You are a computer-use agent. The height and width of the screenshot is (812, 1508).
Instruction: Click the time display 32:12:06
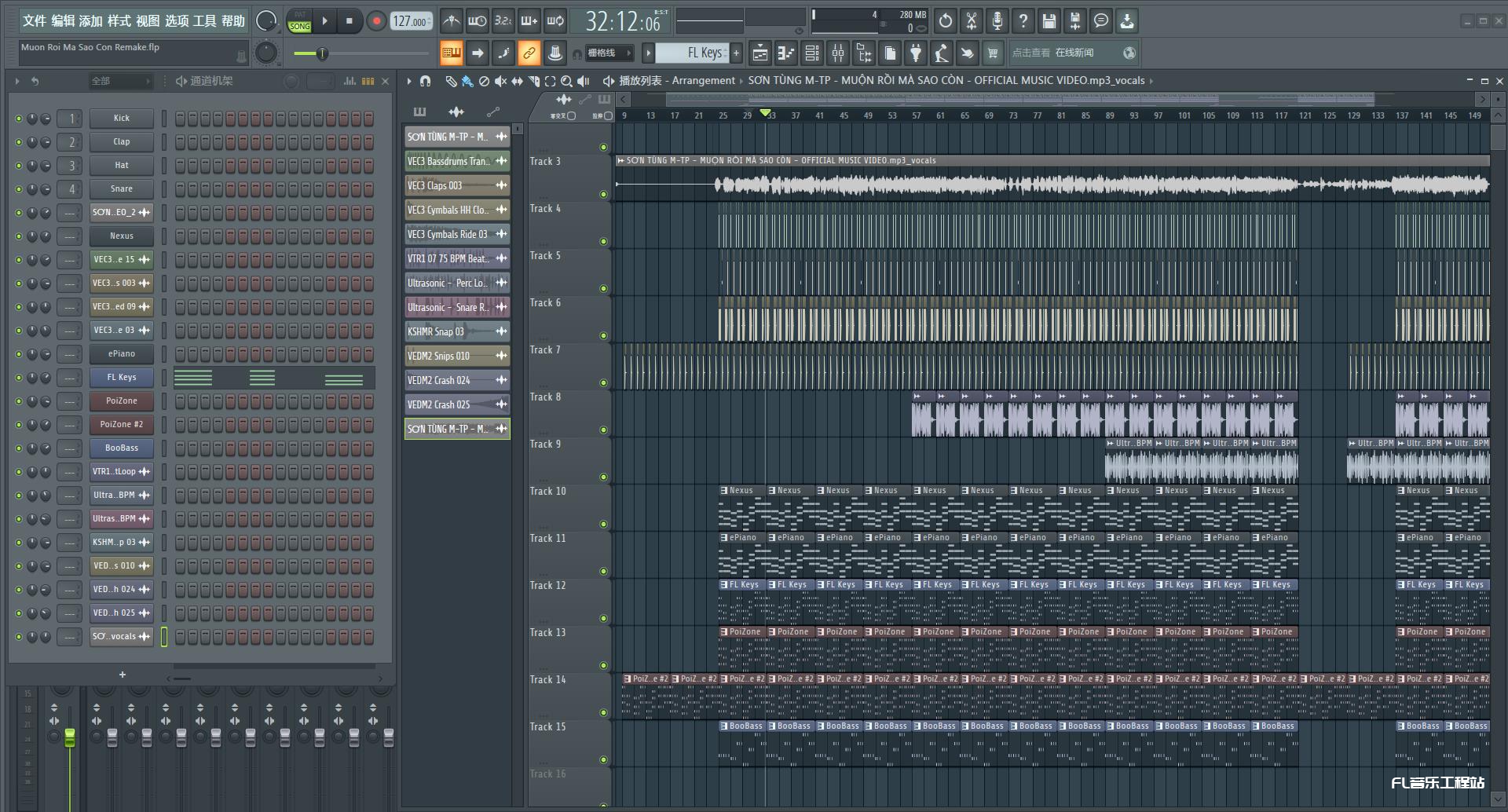624,21
